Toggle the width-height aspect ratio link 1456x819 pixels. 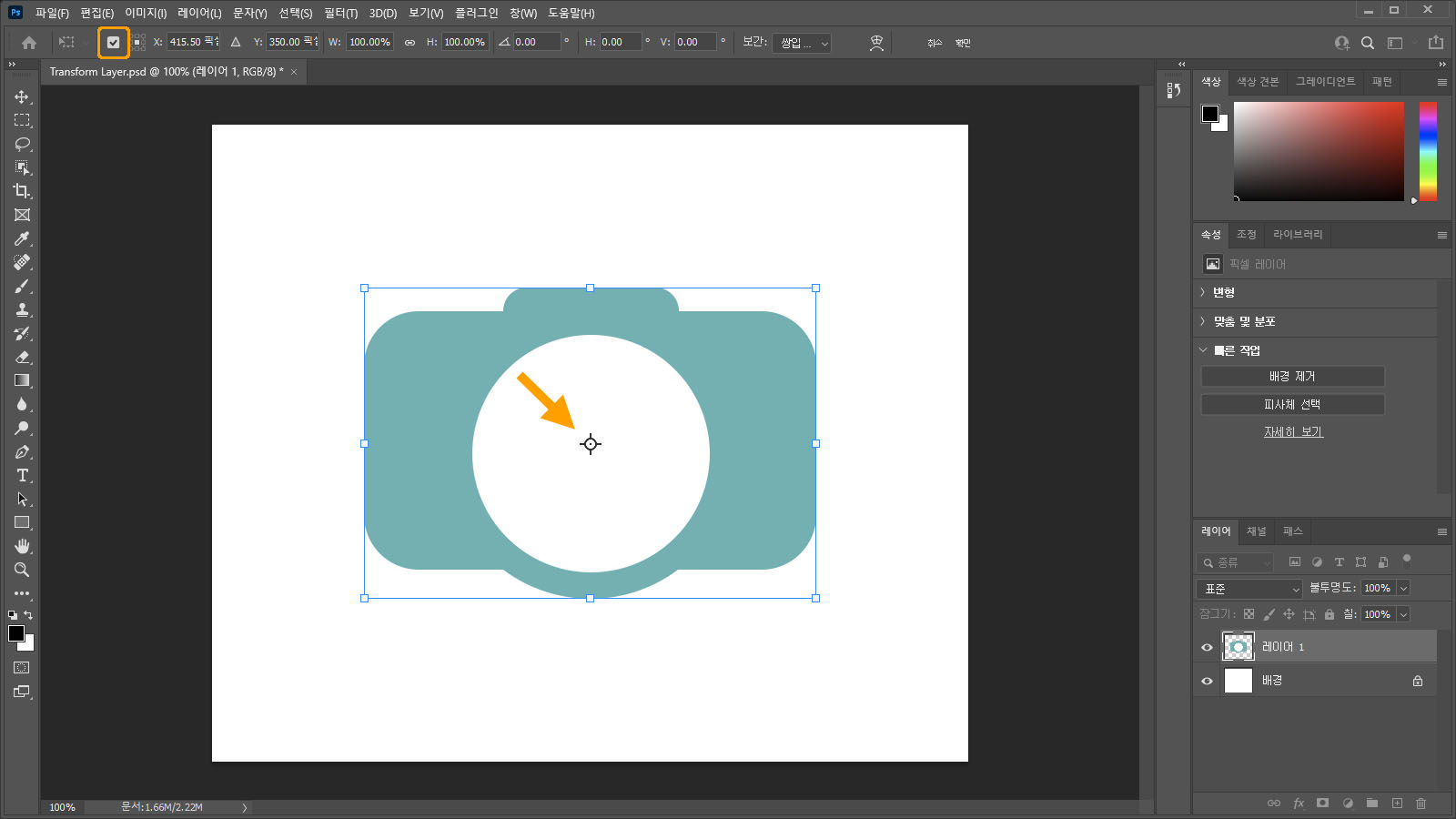coord(409,43)
